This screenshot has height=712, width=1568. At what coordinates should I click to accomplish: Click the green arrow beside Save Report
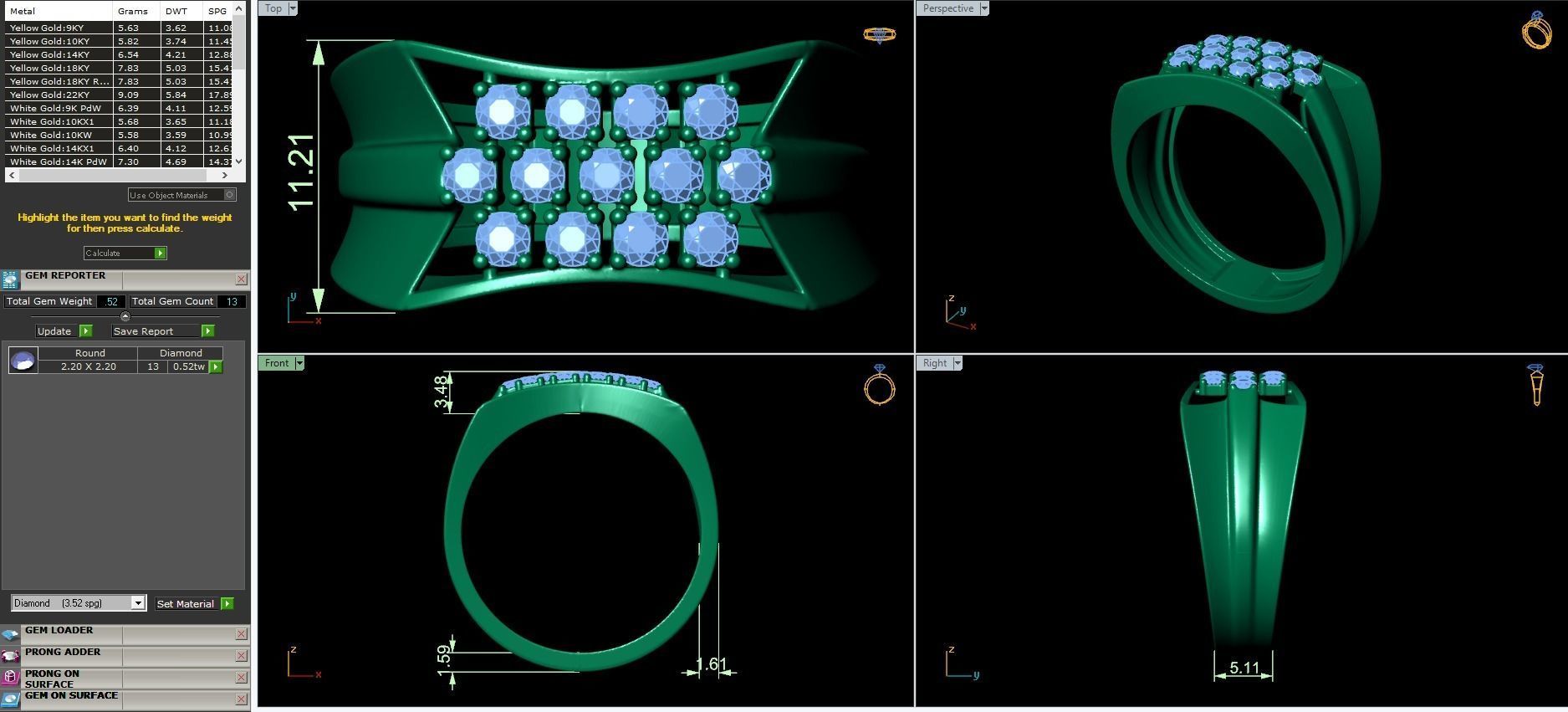pos(207,331)
